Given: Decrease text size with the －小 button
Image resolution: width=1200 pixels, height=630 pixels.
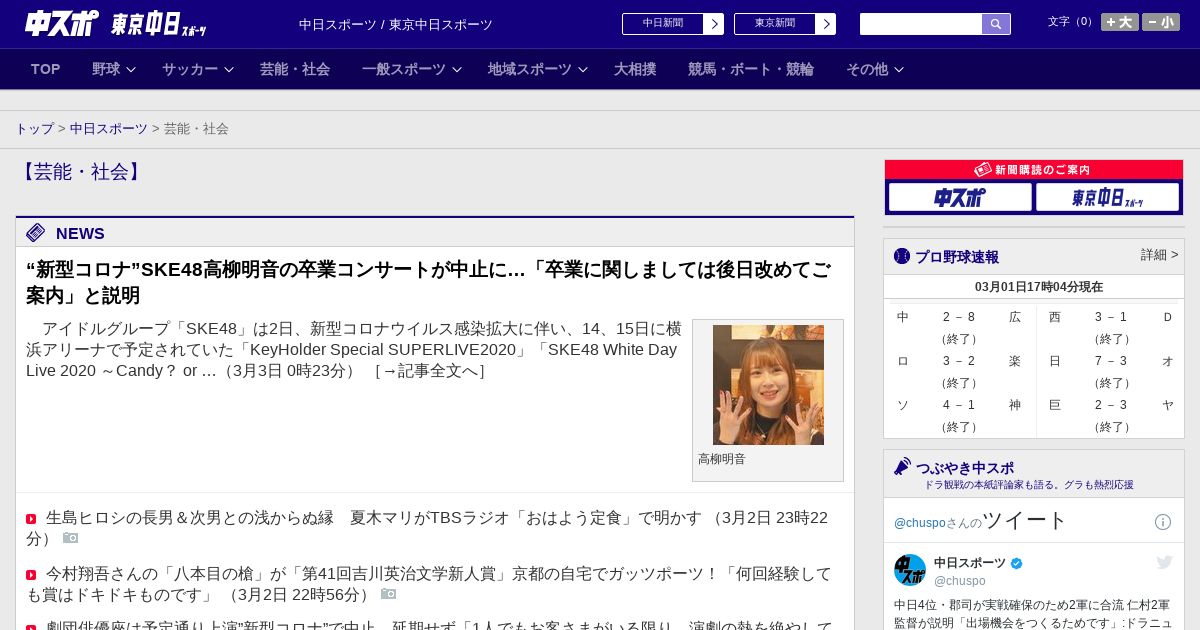Looking at the screenshot, I should pyautogui.click(x=1161, y=22).
